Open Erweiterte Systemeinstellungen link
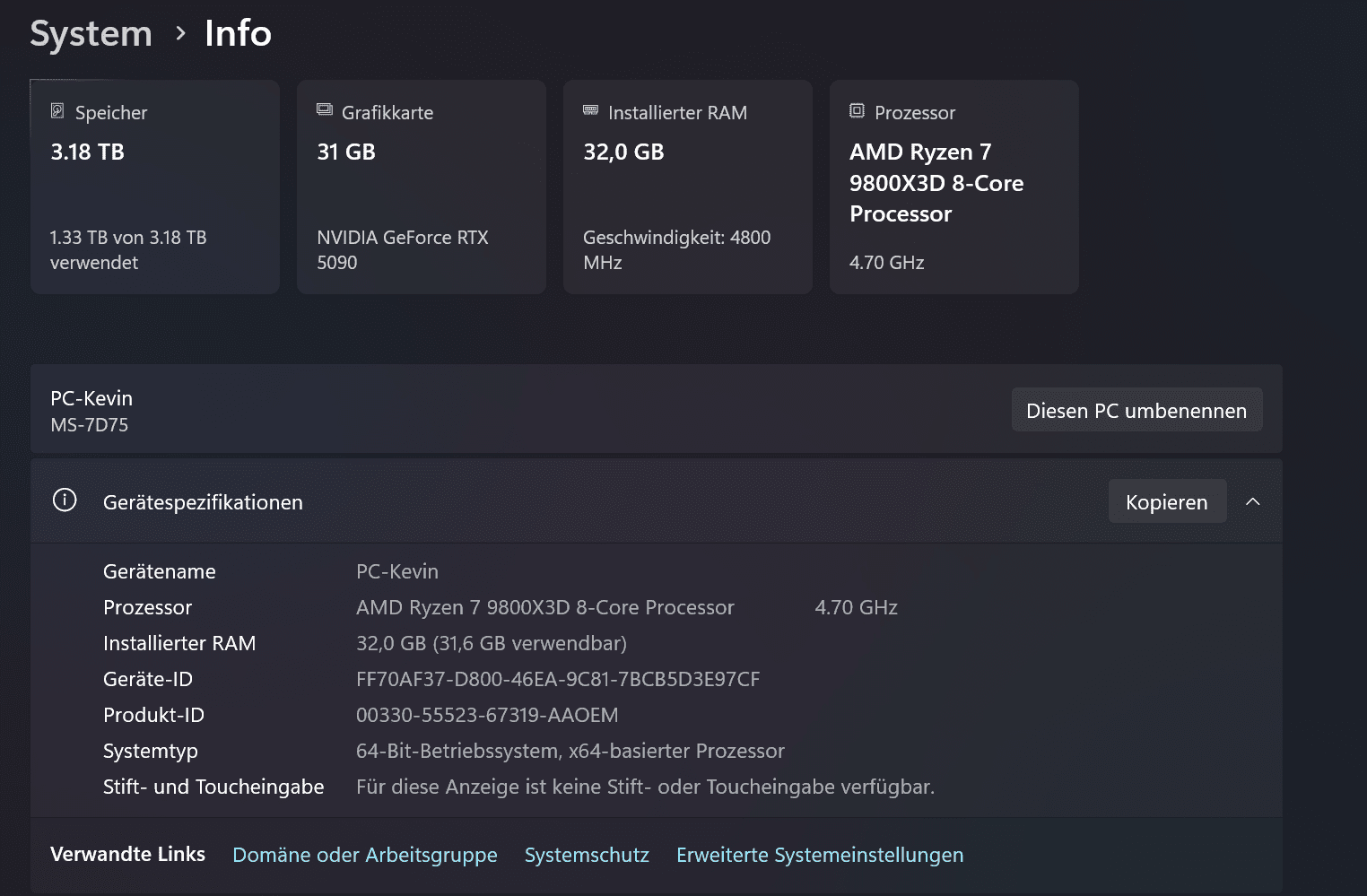 click(x=819, y=855)
